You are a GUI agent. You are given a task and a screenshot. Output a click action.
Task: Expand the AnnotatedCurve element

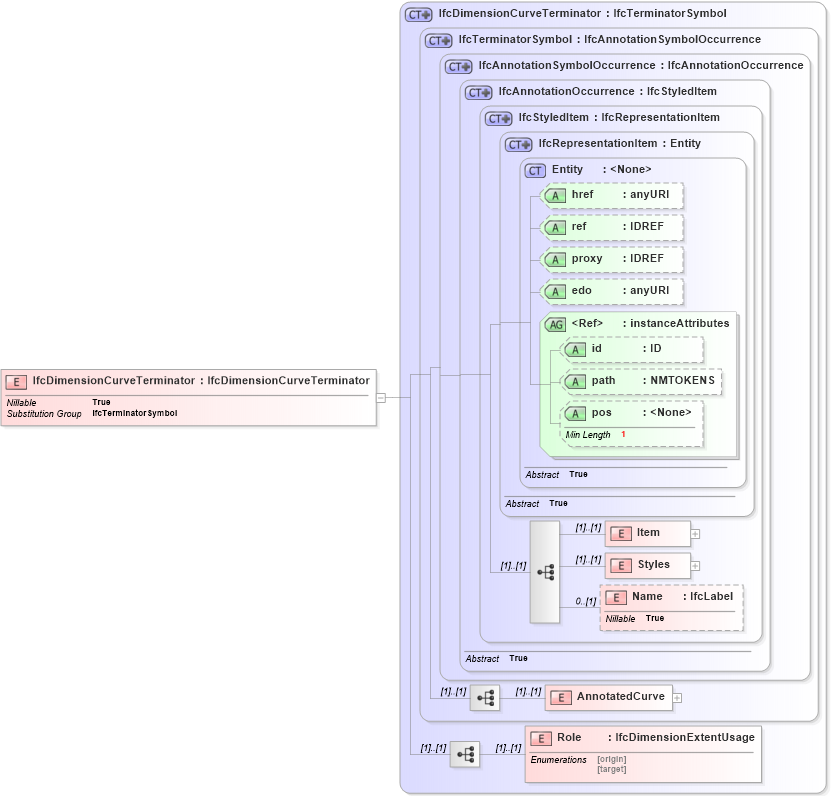pos(677,697)
